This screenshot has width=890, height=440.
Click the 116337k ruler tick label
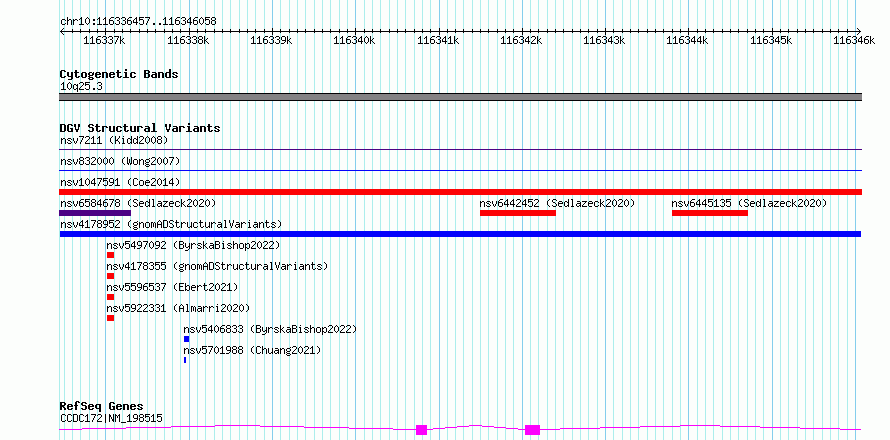104,40
